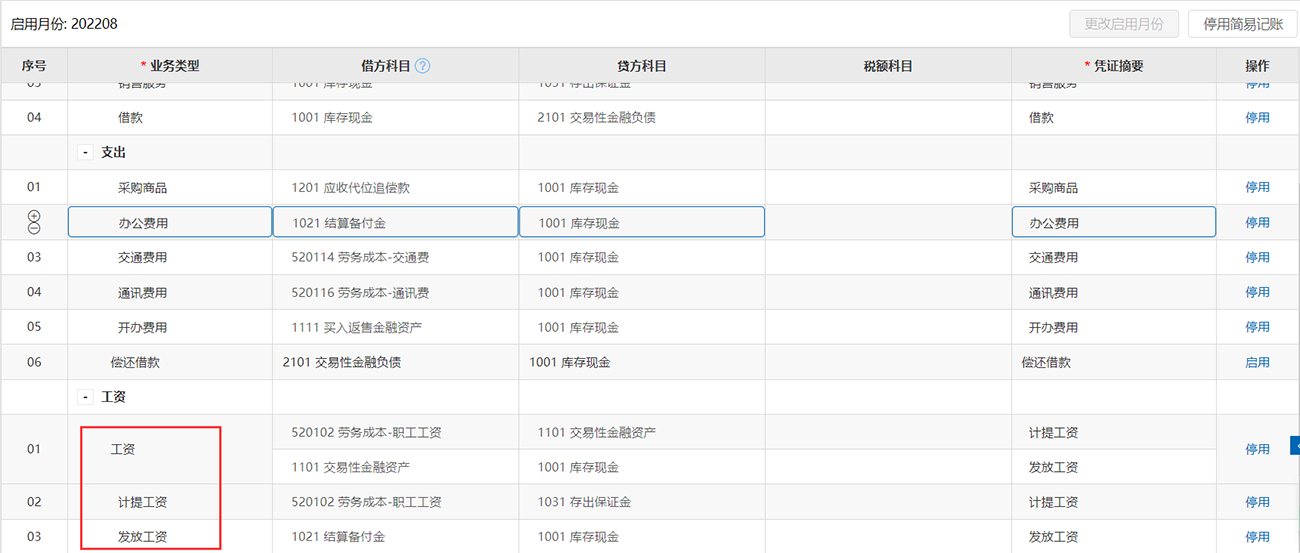The image size is (1300, 553).
Task: Open the credit account field in 办公费用 row
Action: point(641,222)
